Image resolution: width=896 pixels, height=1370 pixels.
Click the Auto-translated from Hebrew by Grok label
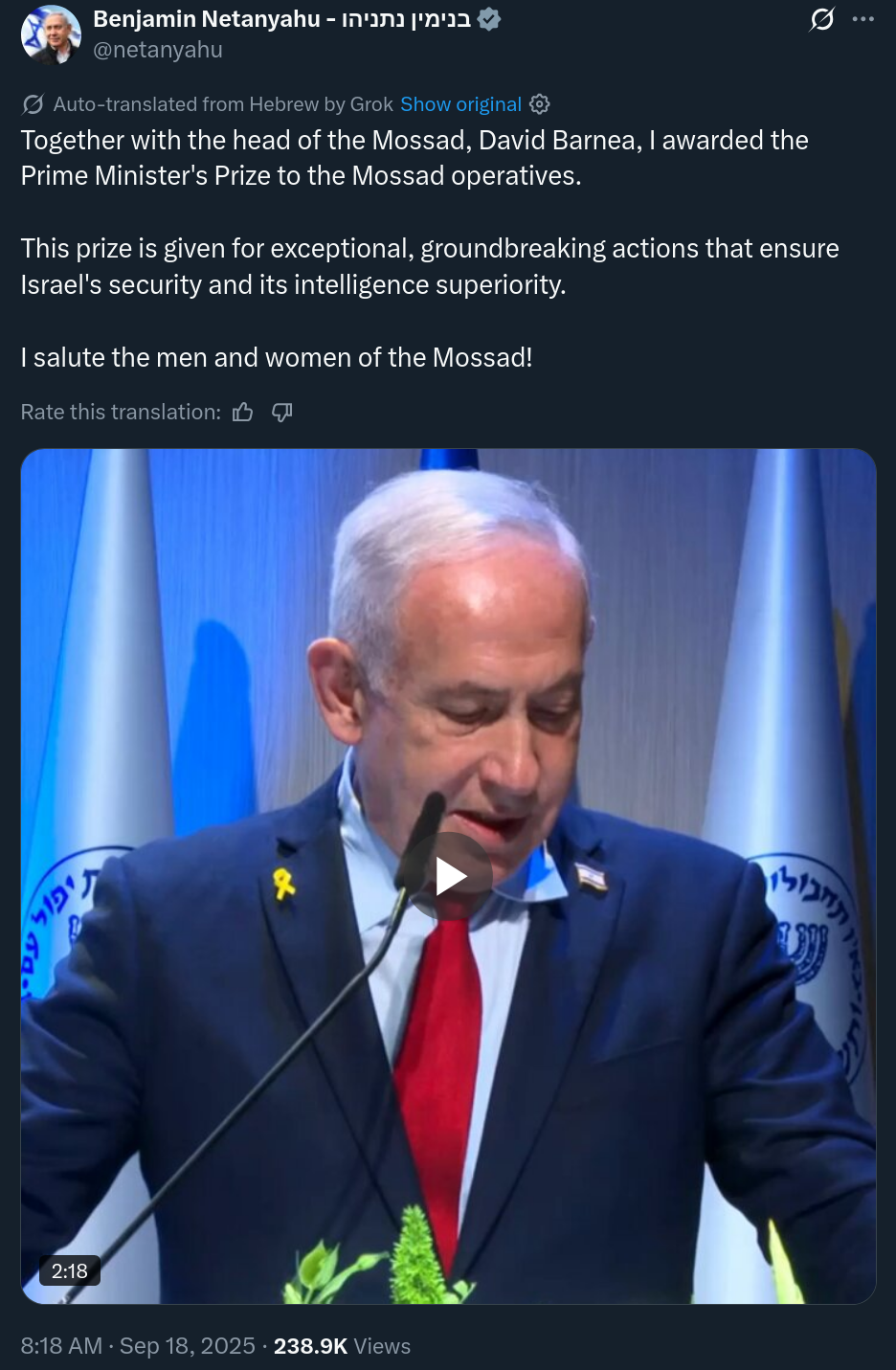point(223,104)
